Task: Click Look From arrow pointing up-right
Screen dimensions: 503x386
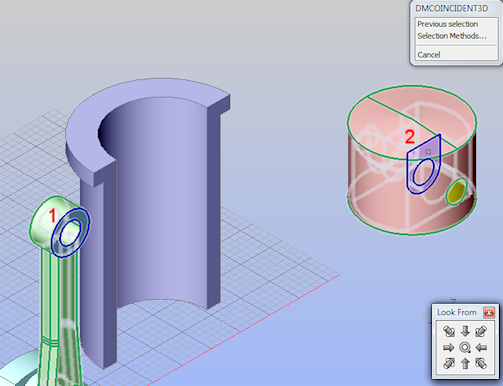Action: point(449,363)
